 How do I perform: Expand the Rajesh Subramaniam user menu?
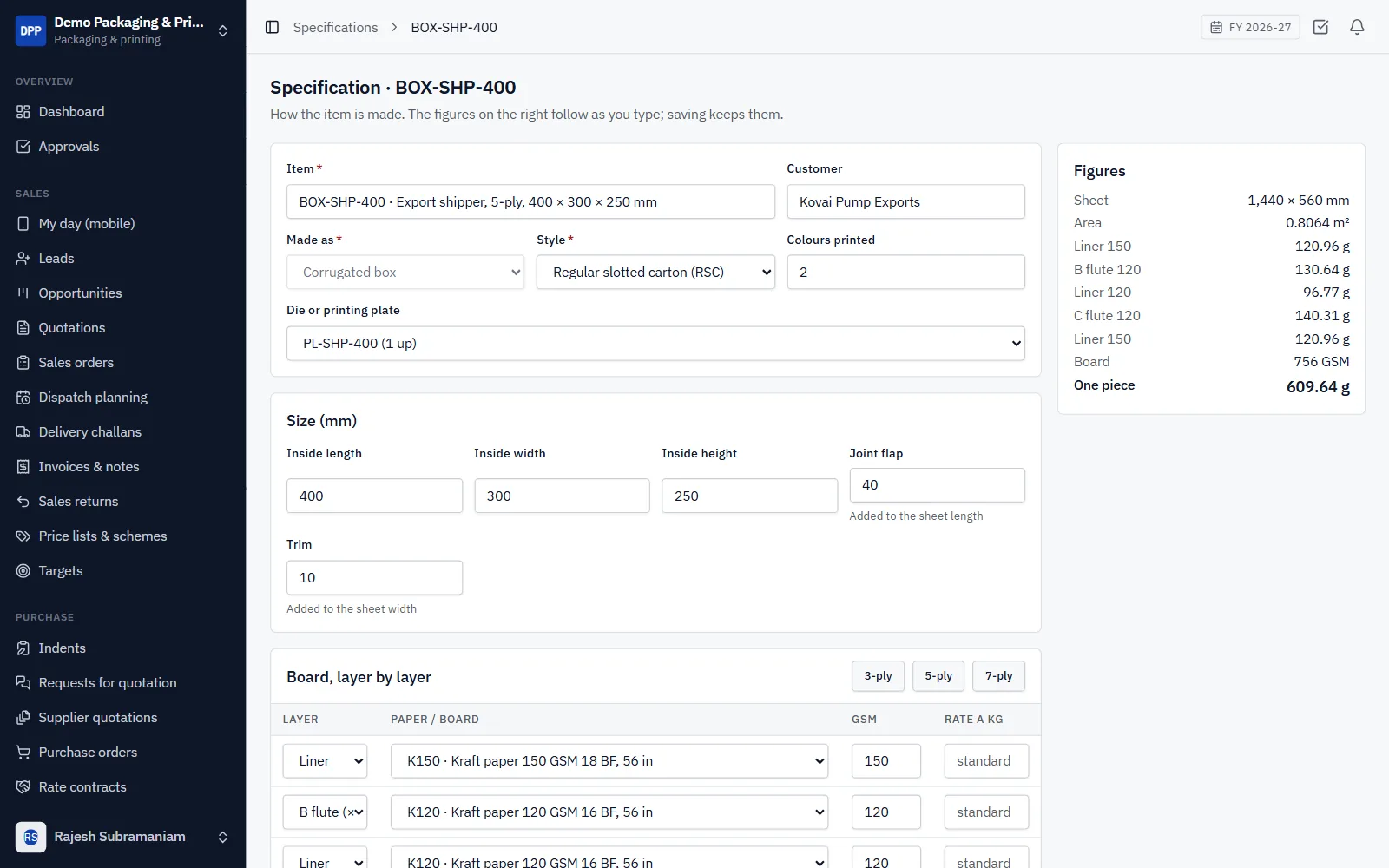222,837
